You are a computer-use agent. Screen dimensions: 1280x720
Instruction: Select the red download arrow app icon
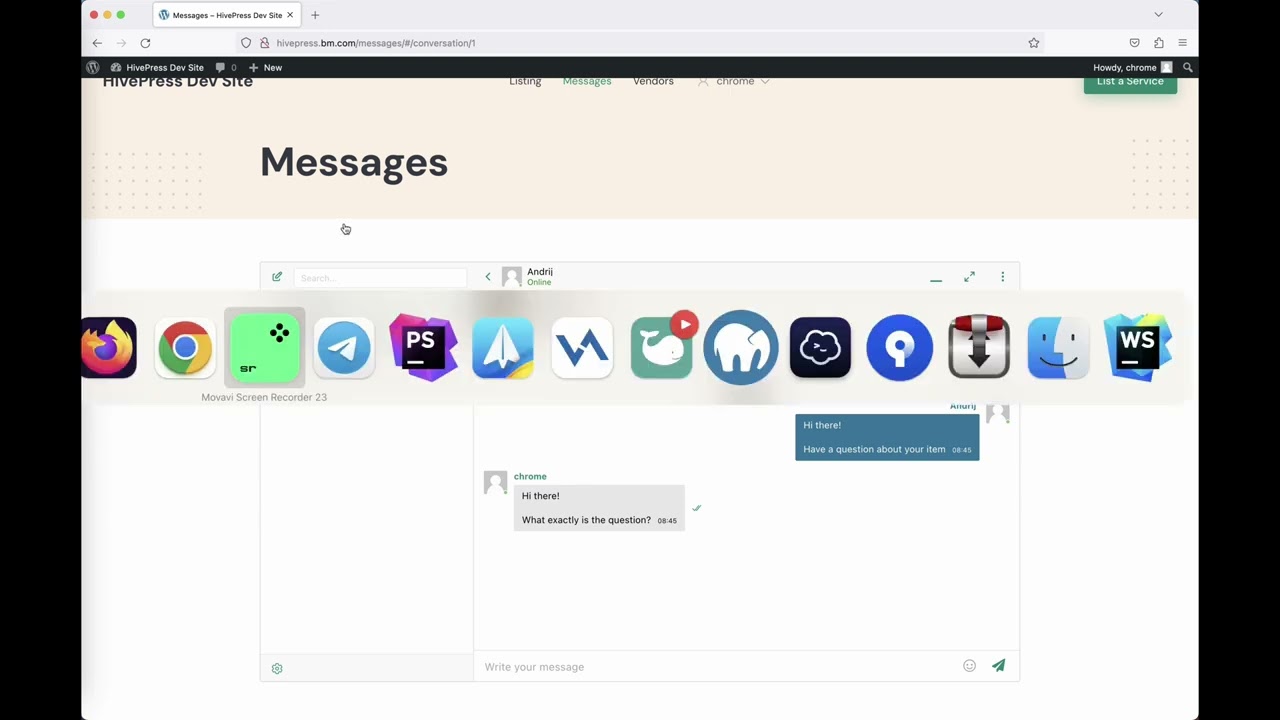point(979,346)
